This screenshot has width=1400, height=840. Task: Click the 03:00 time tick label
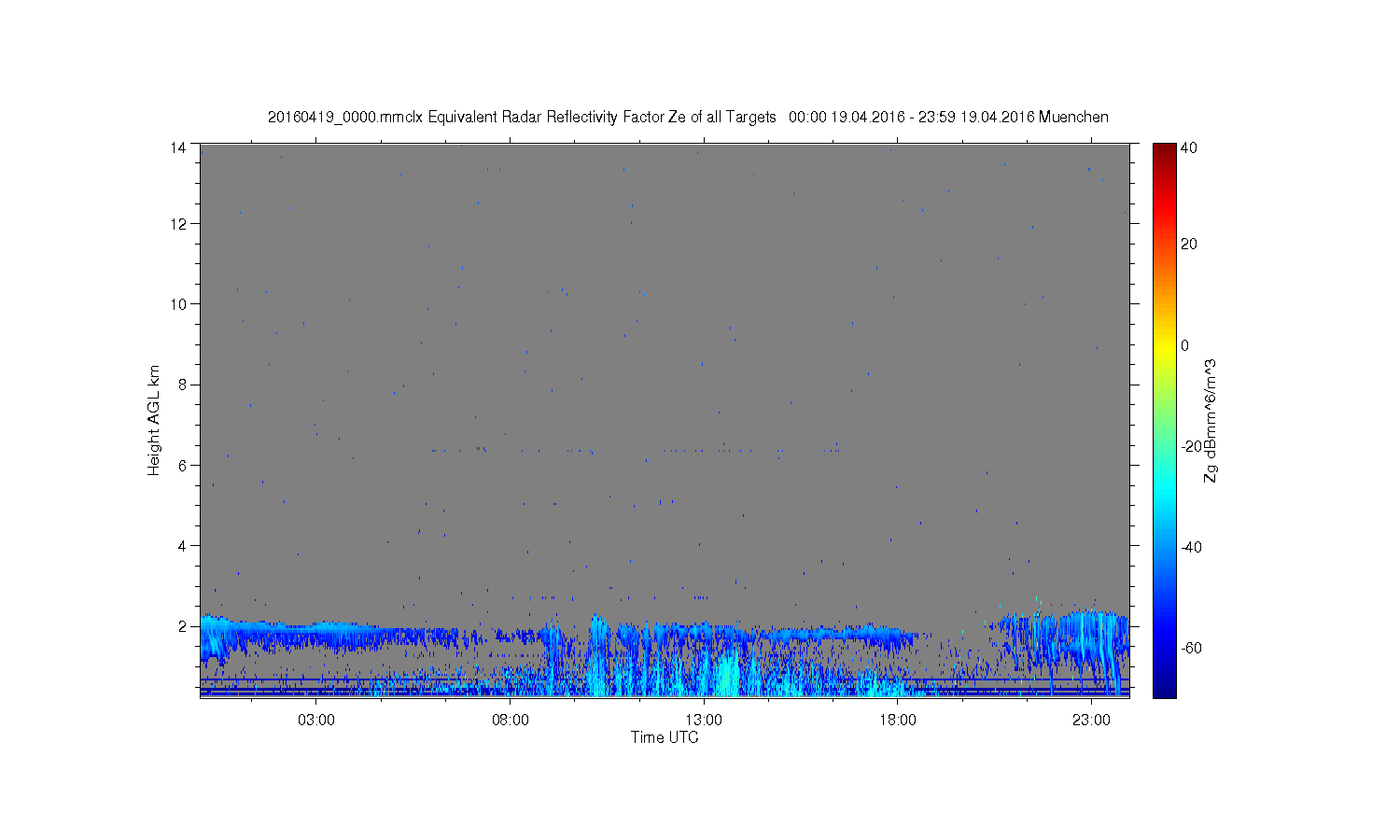316,721
